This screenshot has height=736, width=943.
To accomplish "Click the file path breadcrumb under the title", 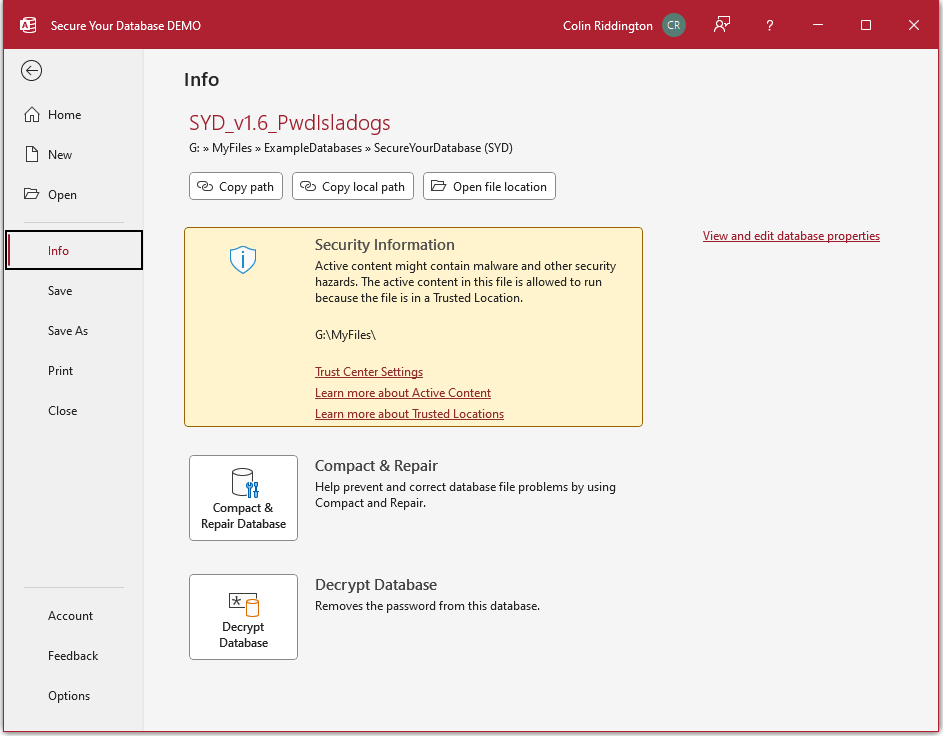I will [x=351, y=148].
